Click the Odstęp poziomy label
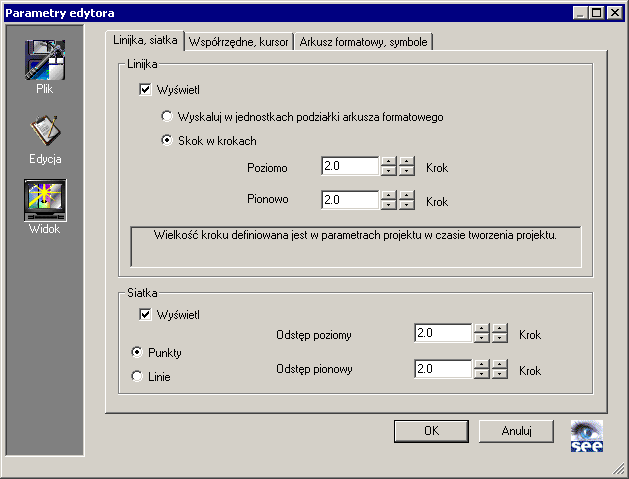Viewport: 629px width, 479px height. 314,335
